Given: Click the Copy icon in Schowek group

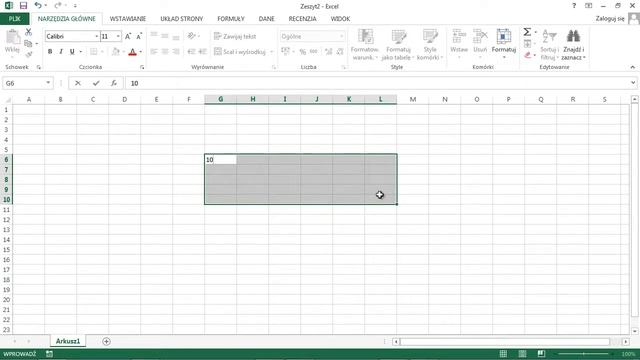Looking at the screenshot, I should click(x=28, y=43).
